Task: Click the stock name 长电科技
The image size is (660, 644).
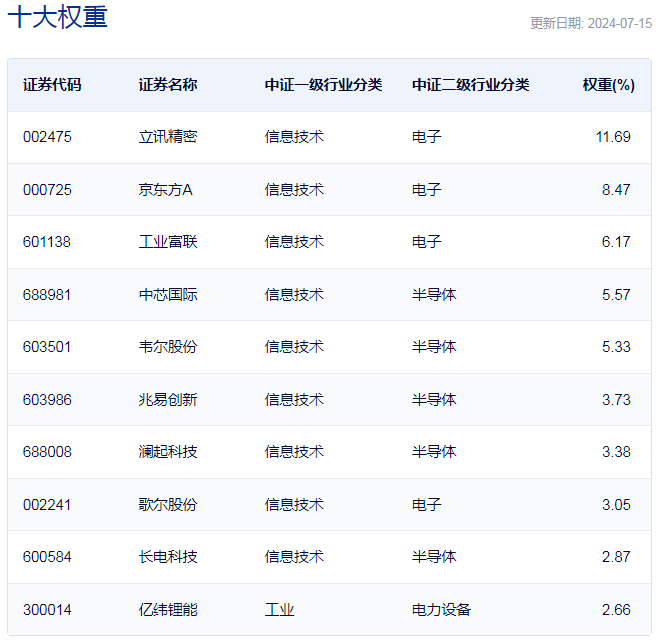Action: coord(168,557)
